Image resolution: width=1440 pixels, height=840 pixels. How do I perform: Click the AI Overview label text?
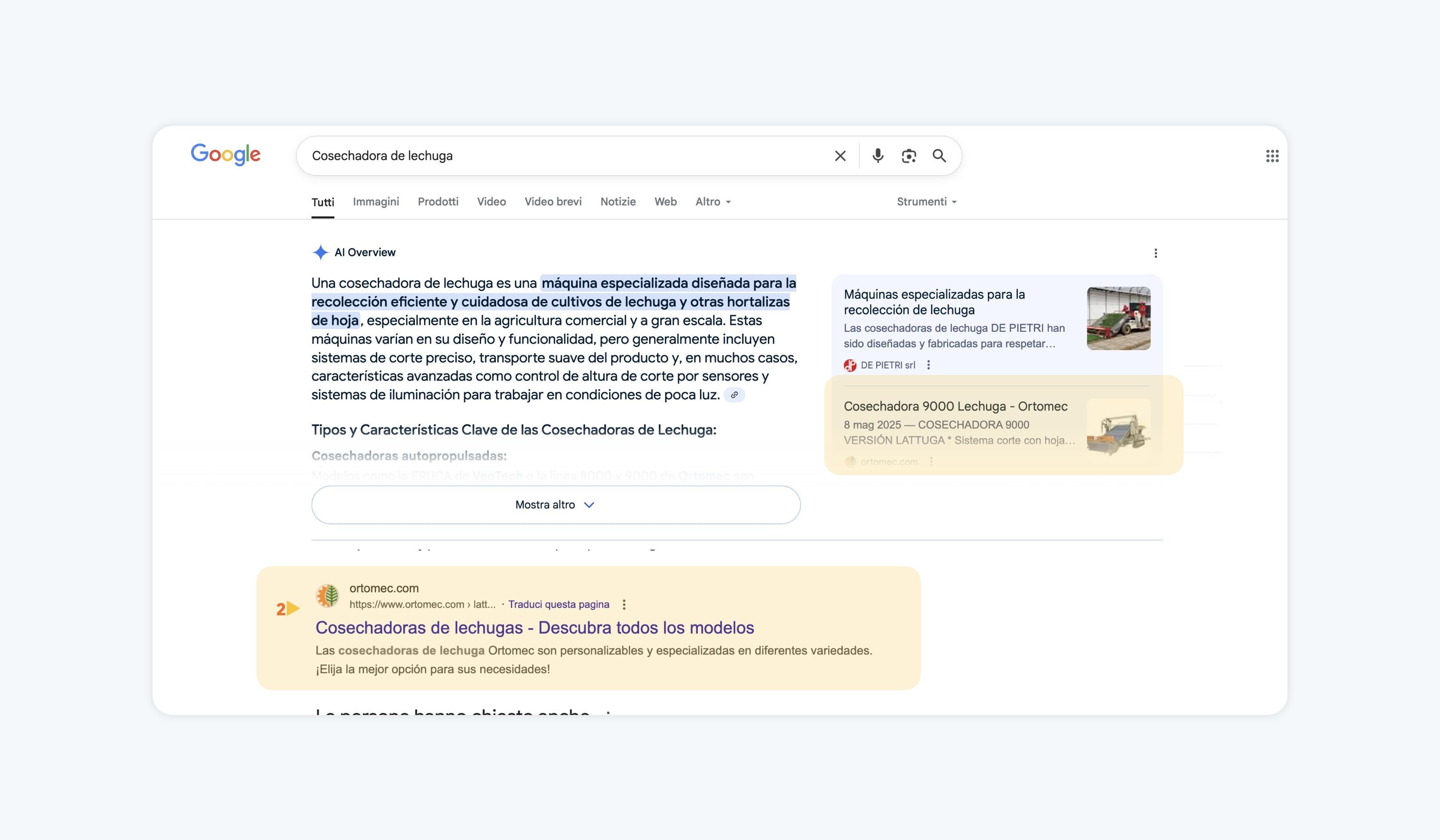click(365, 252)
